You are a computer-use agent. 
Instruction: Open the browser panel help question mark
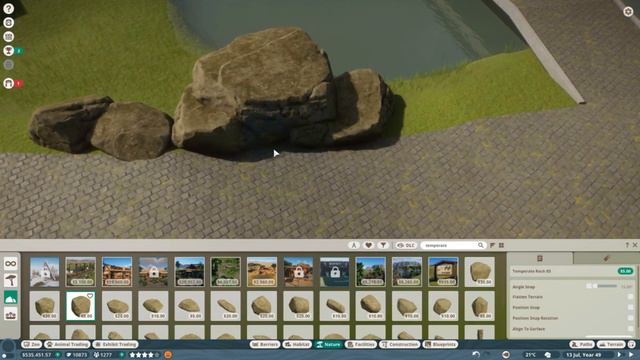(x=627, y=245)
